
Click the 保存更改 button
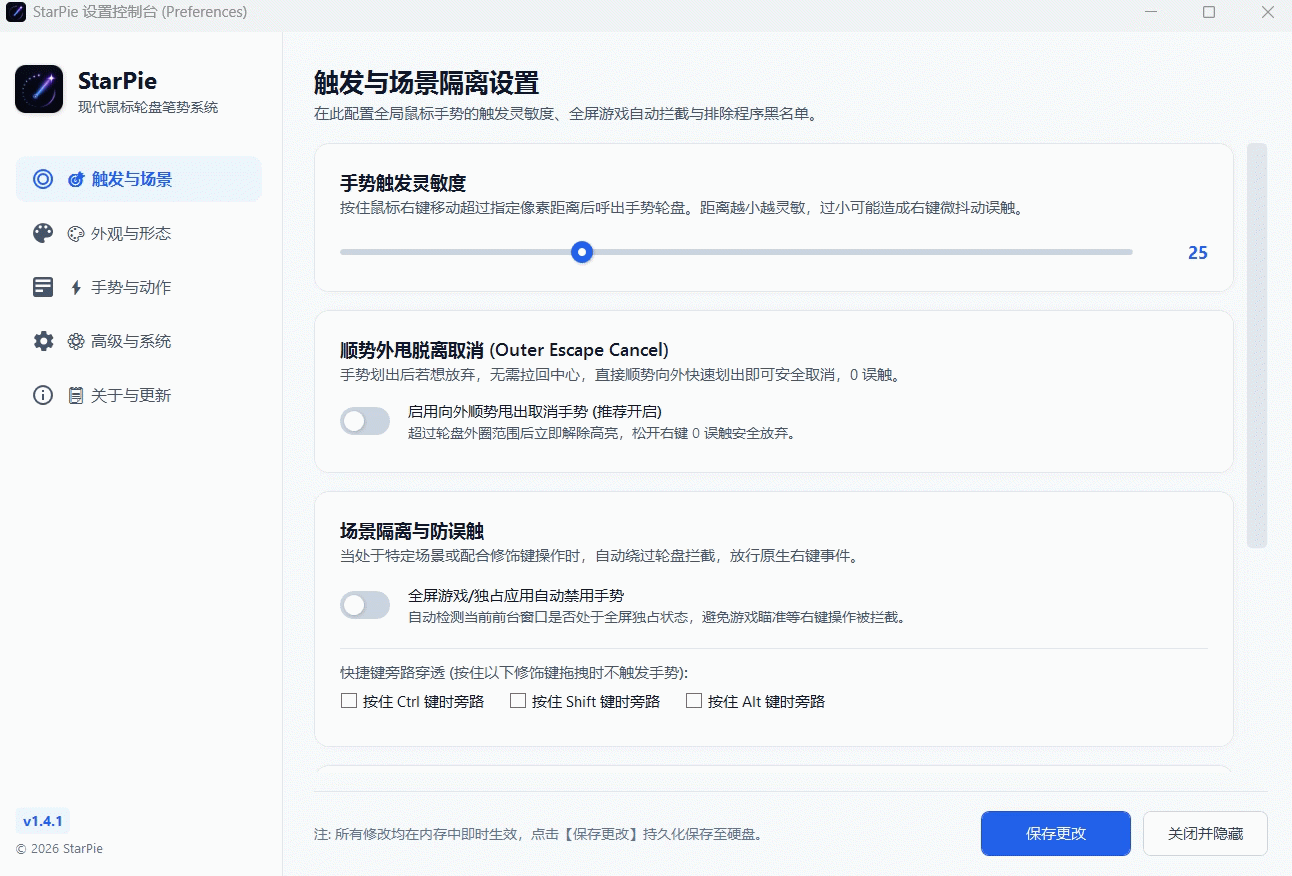pos(1056,833)
